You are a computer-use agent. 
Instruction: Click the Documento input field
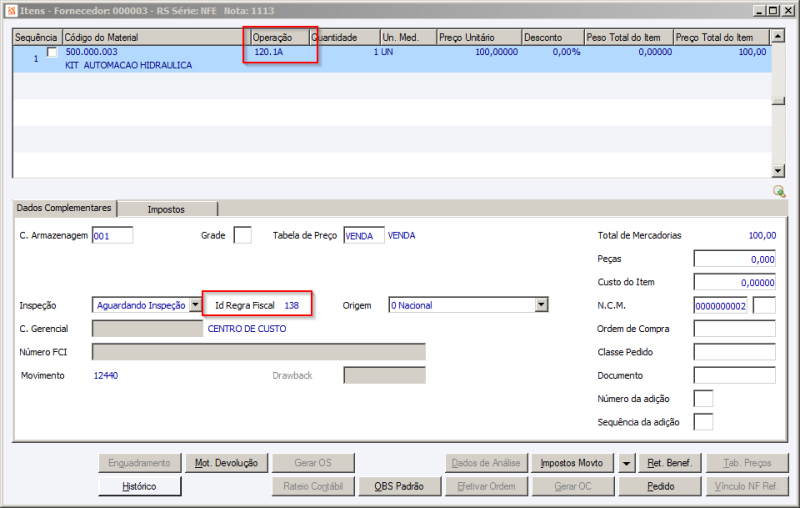(734, 375)
